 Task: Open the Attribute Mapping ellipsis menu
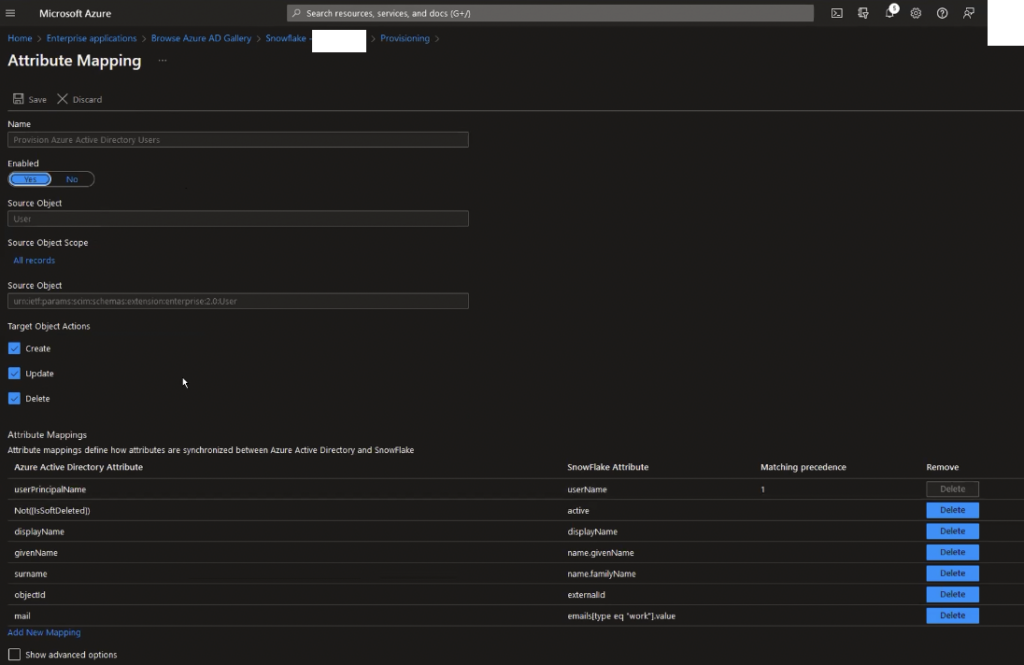161,61
